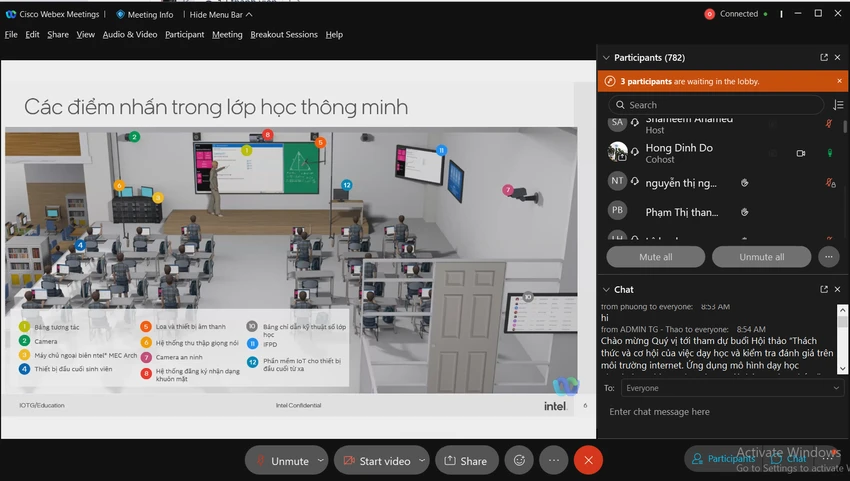Click the participant Search field
850x481 pixels.
pos(716,105)
